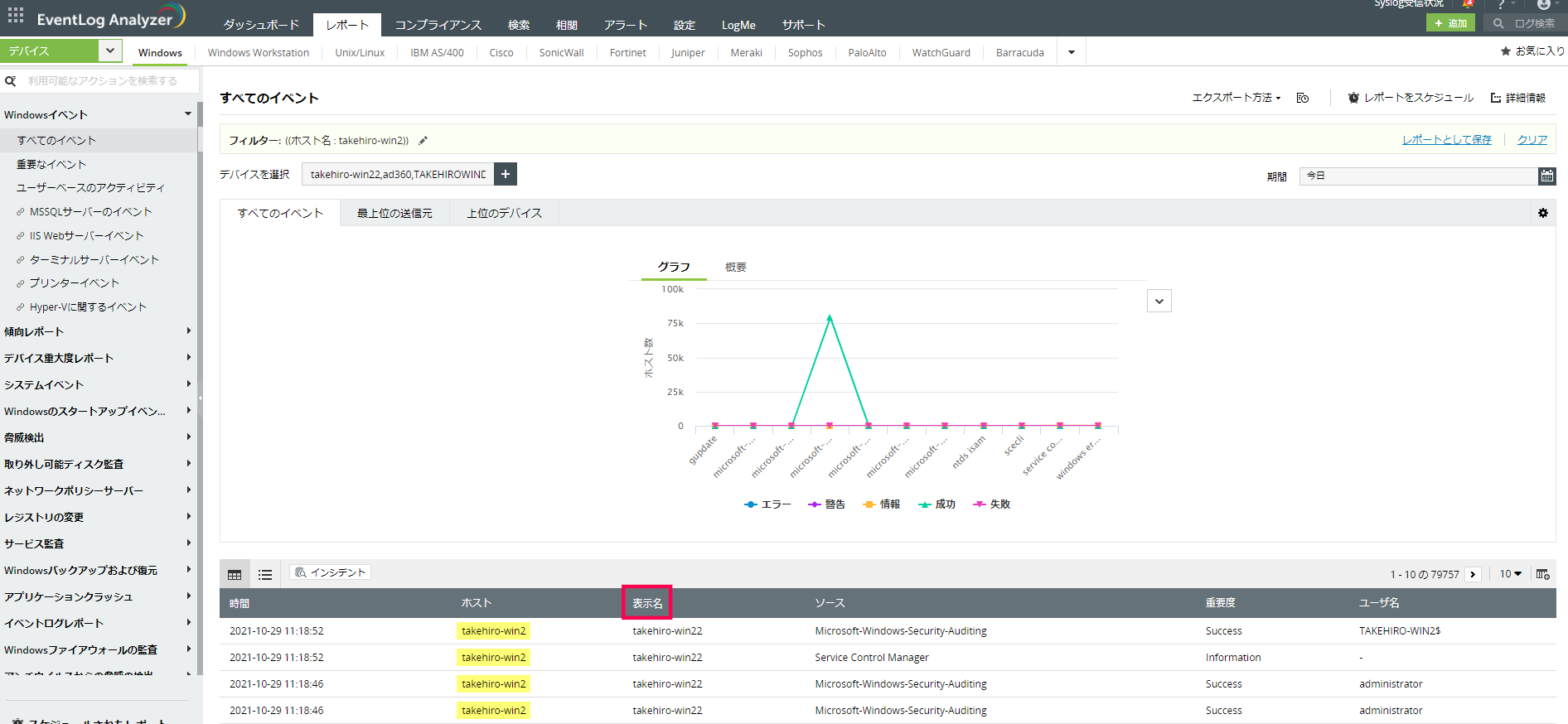This screenshot has height=724, width=1568.
Task: Open the デバイス dropdown
Action: 109,51
